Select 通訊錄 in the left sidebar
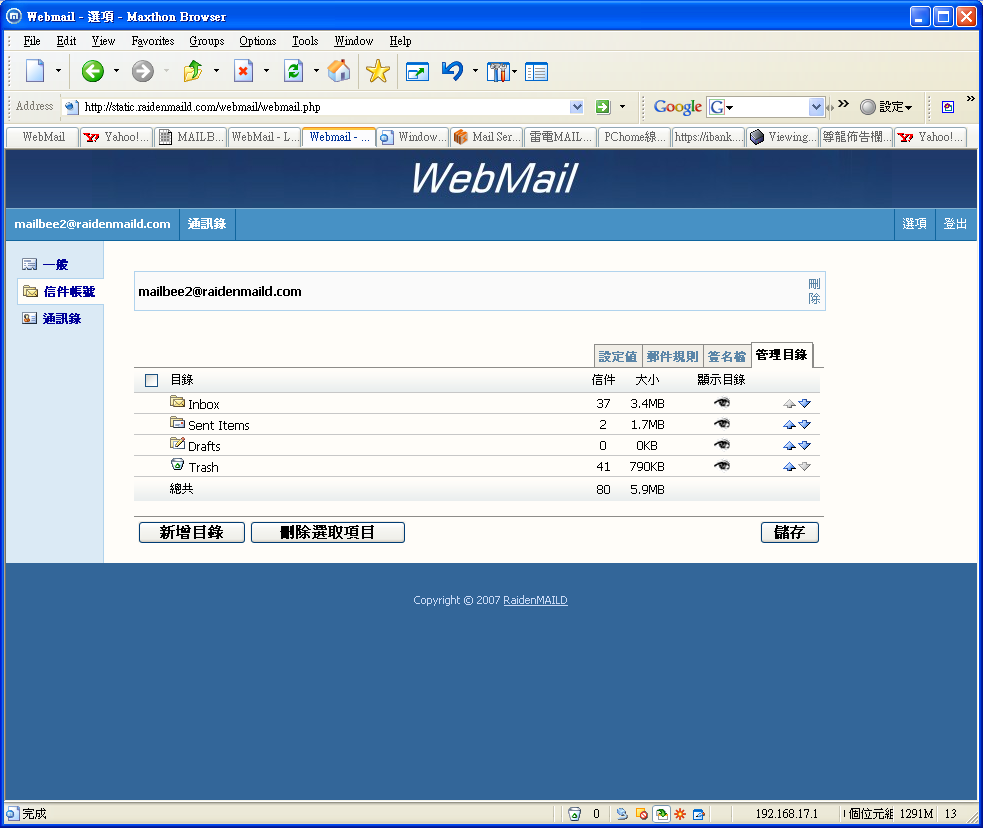The height and width of the screenshot is (828, 983). (61, 319)
